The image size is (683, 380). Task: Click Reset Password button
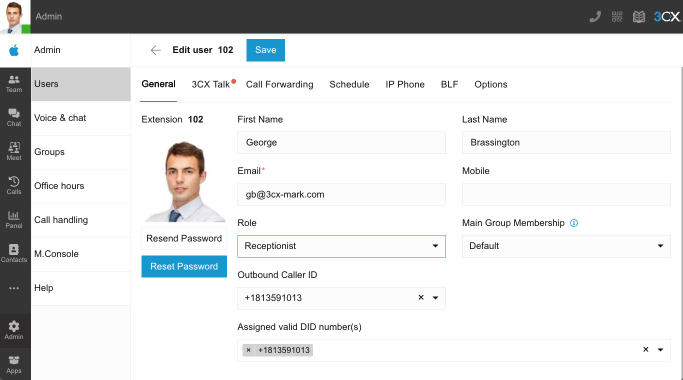point(184,266)
